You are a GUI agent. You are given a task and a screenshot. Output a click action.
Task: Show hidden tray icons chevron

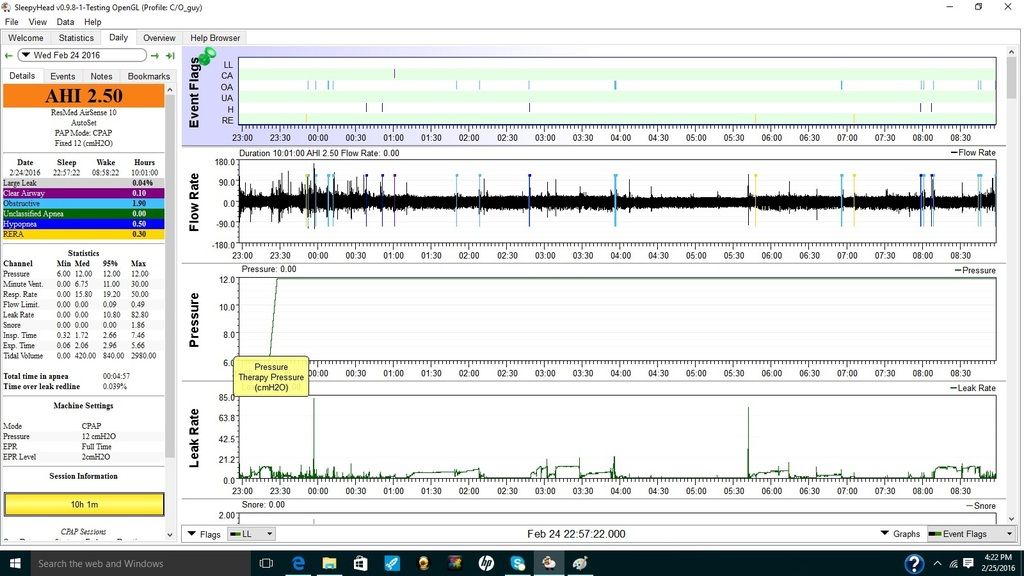[x=937, y=563]
